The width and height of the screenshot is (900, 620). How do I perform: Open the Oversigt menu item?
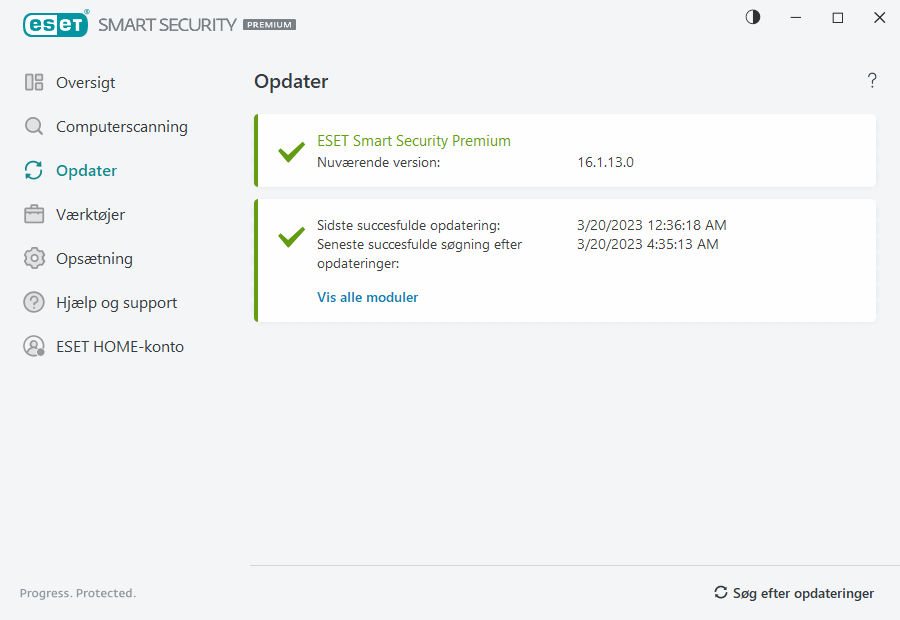point(86,83)
